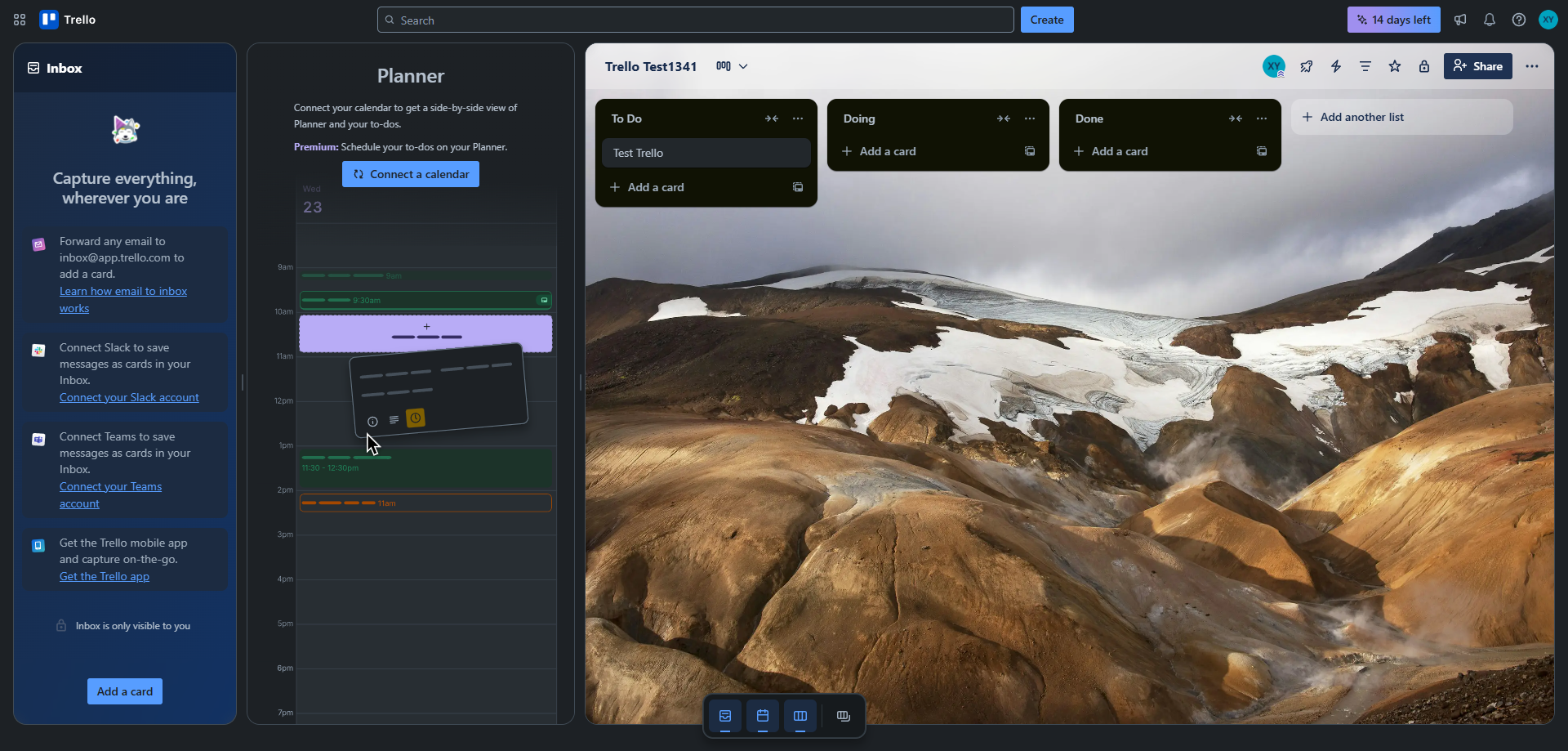This screenshot has height=751, width=1568.
Task: Create from template in the To Do list
Action: [x=798, y=187]
